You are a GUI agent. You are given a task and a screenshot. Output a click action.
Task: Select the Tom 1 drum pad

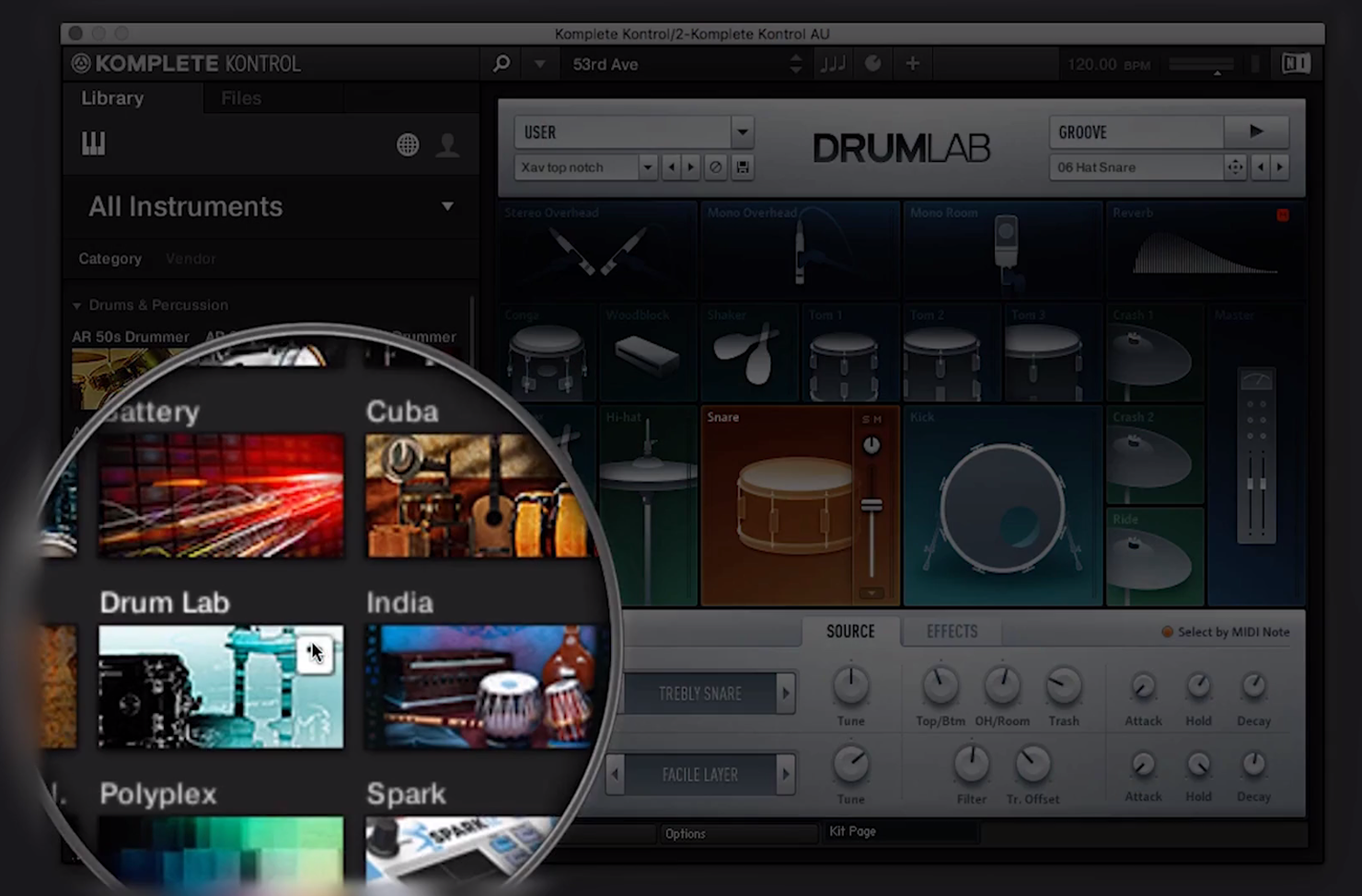[x=850, y=353]
